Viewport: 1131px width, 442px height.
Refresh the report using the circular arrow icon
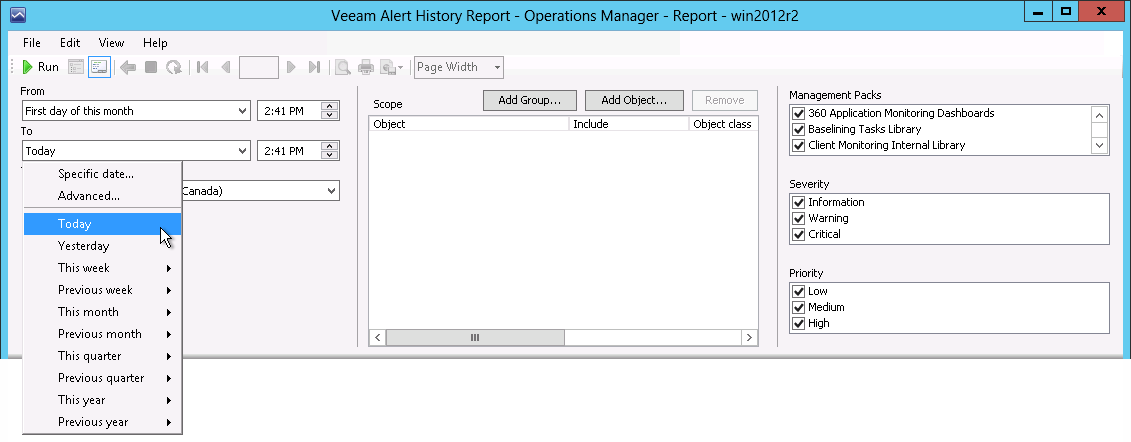pos(174,67)
